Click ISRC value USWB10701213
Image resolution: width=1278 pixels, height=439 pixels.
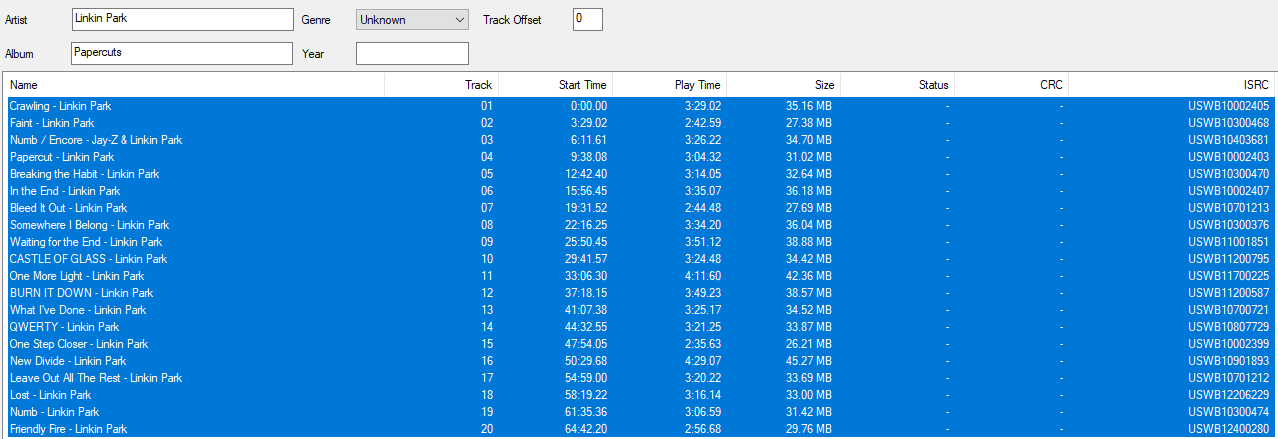[x=1228, y=208]
